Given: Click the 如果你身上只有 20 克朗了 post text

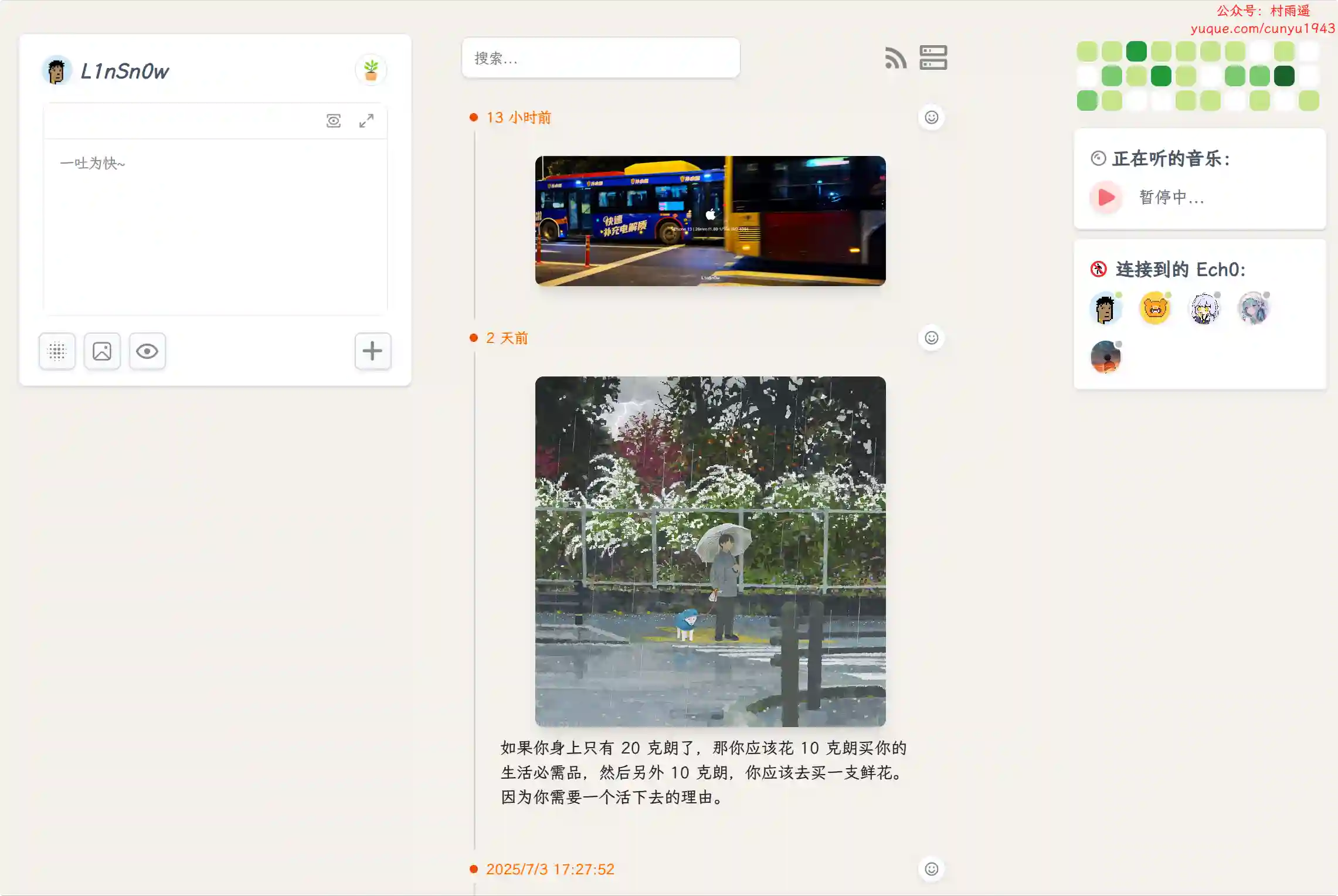Looking at the screenshot, I should pyautogui.click(x=704, y=772).
